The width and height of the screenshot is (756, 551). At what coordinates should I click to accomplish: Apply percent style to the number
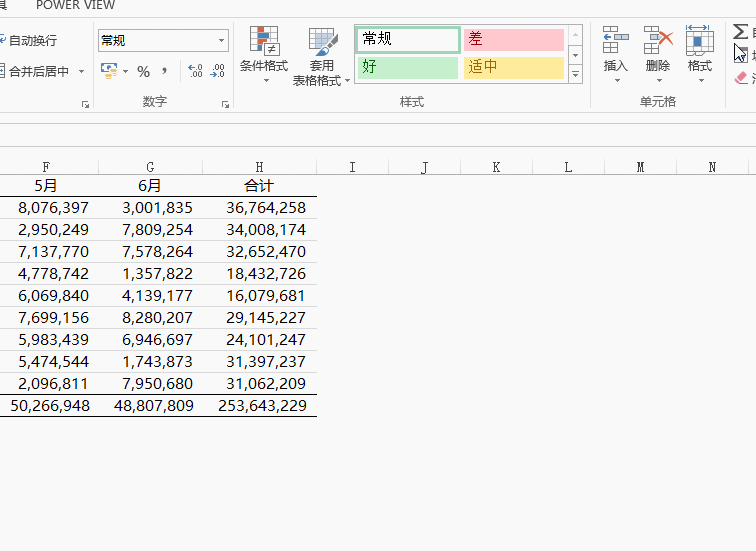pyautogui.click(x=143, y=71)
